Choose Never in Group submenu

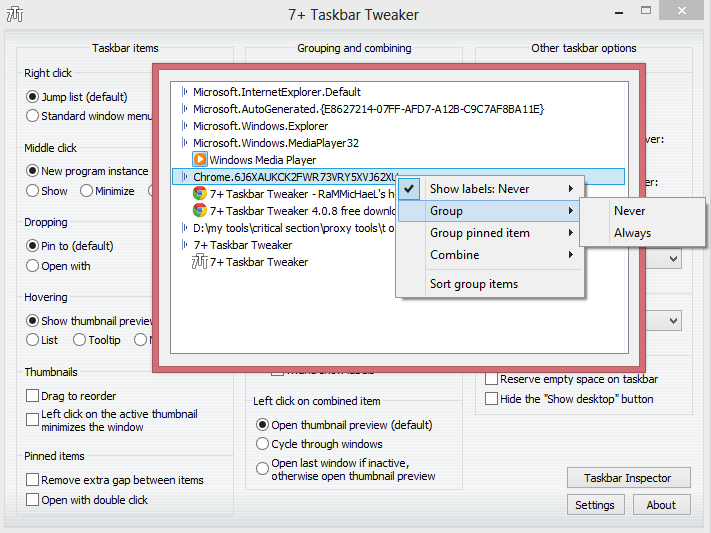(643, 211)
